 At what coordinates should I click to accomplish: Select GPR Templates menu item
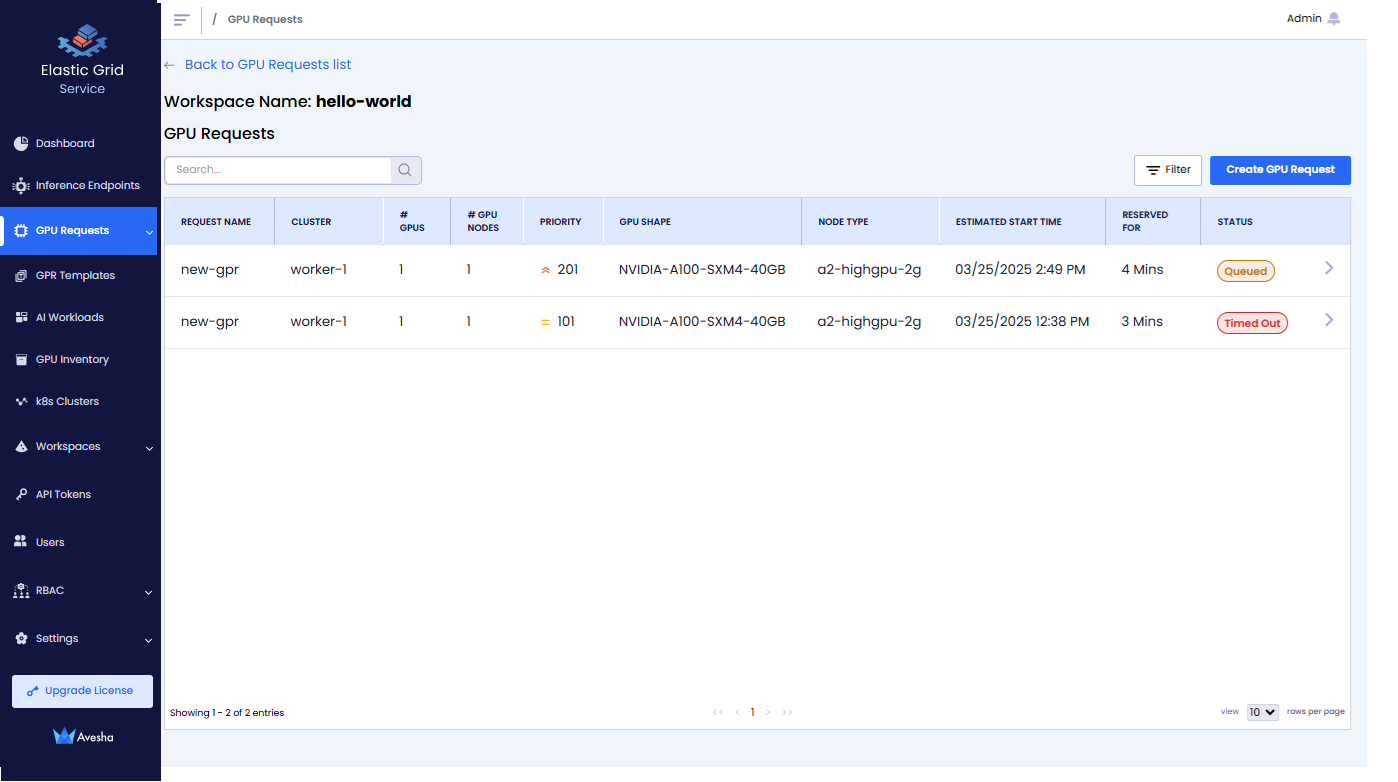[x=75, y=276]
